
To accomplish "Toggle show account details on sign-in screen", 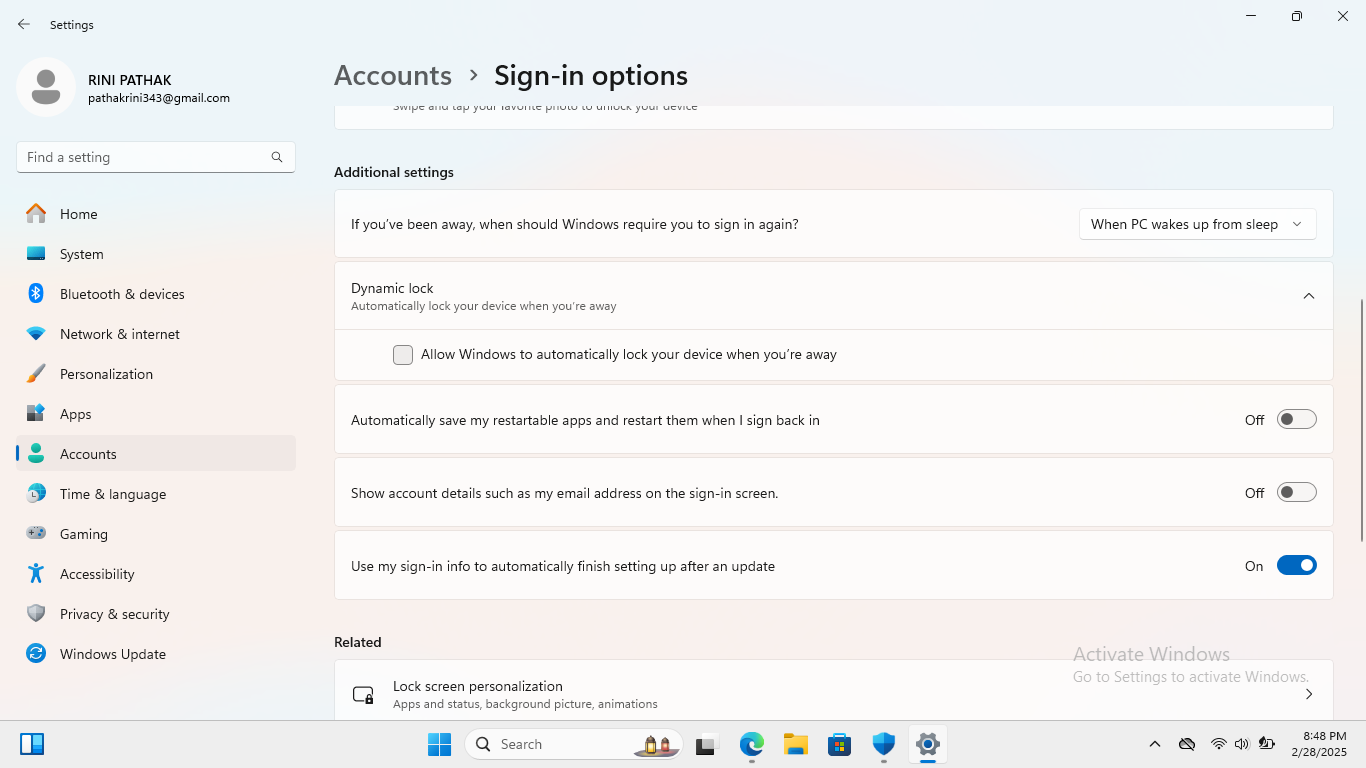I will pyautogui.click(x=1297, y=493).
